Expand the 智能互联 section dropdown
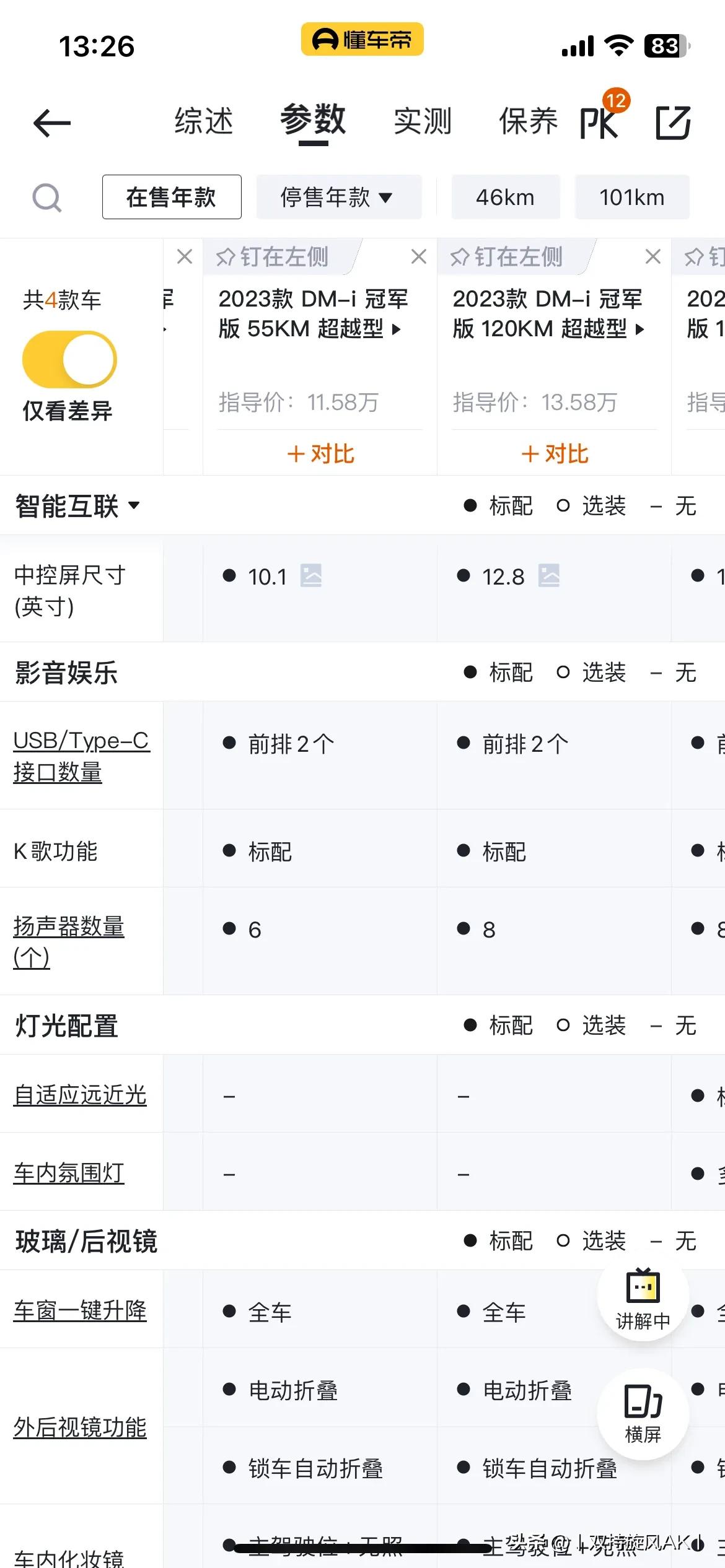This screenshot has width=725, height=1568. [78, 506]
